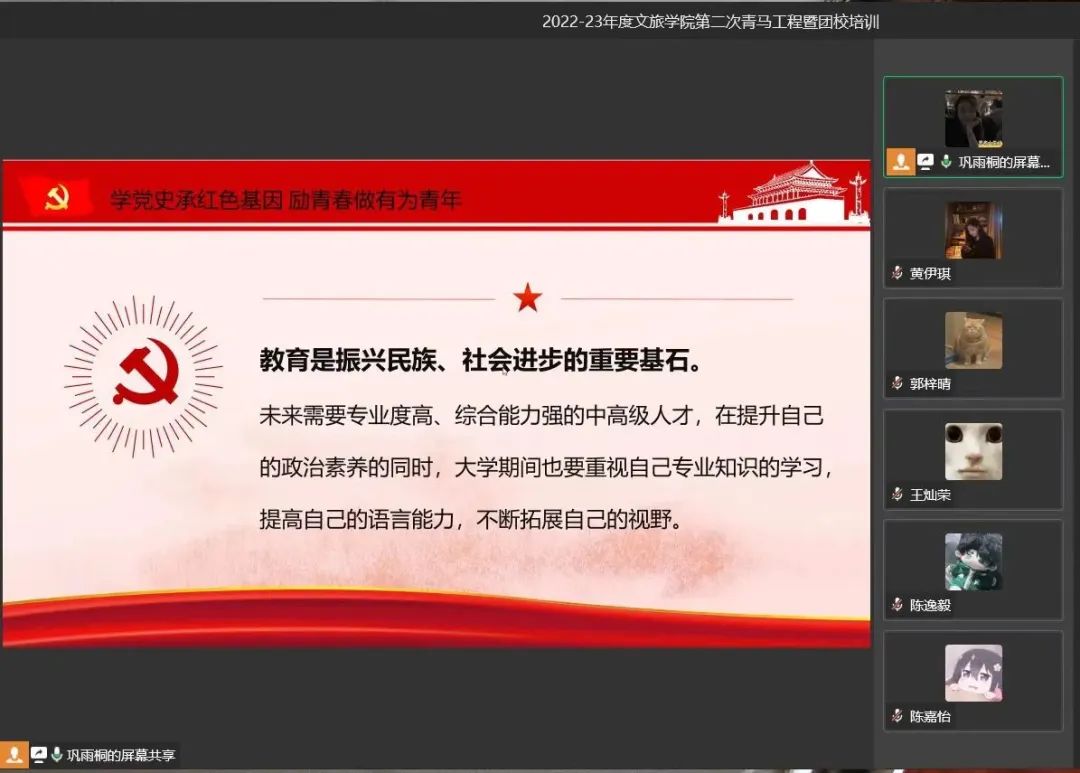Select 陈嘉怡's anime avatar thumbnail
Image resolution: width=1080 pixels, height=773 pixels.
973,673
